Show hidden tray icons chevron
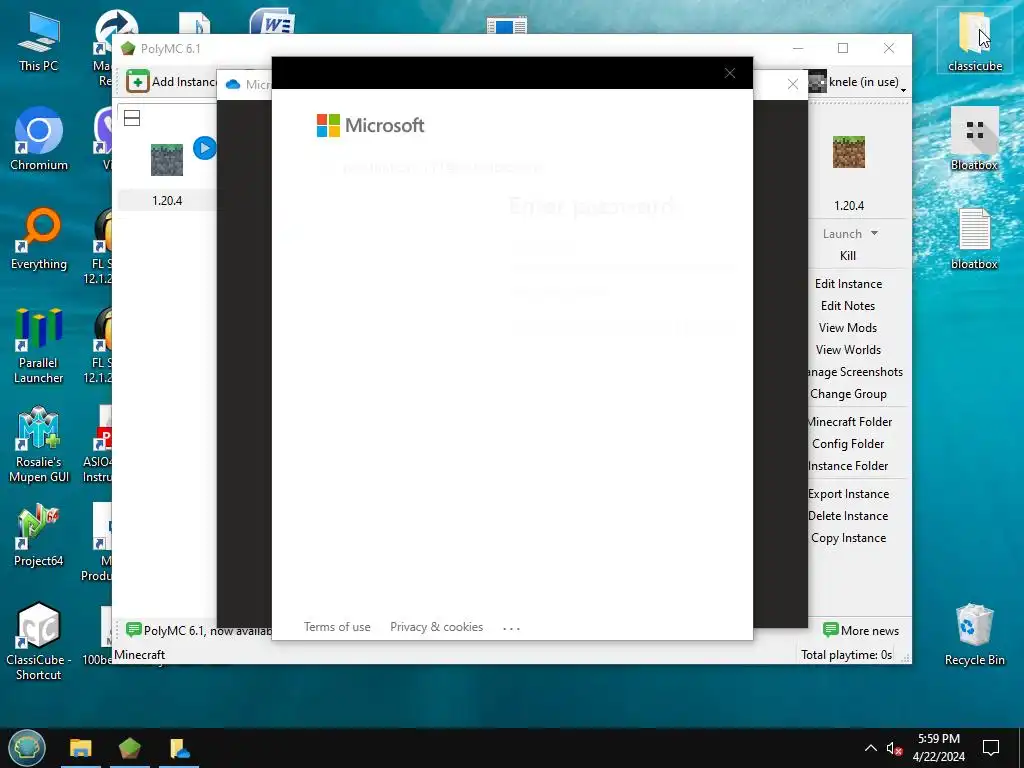1024x768 pixels. pyautogui.click(x=871, y=748)
